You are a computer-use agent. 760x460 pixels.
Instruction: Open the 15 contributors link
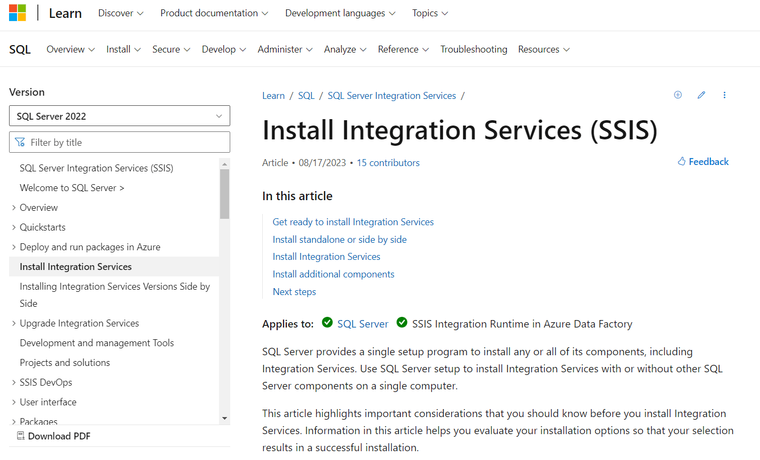[x=388, y=163]
